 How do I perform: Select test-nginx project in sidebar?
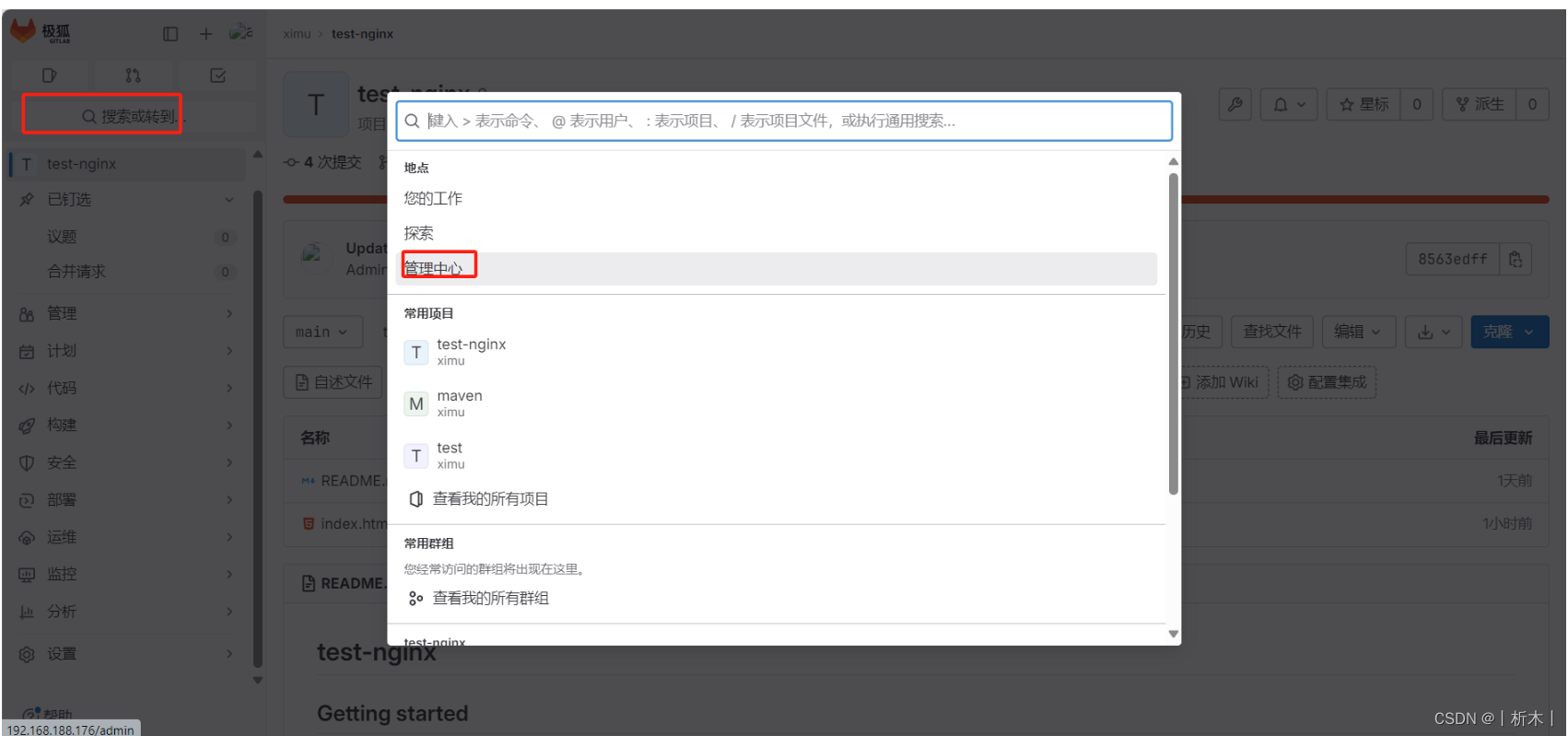(128, 164)
